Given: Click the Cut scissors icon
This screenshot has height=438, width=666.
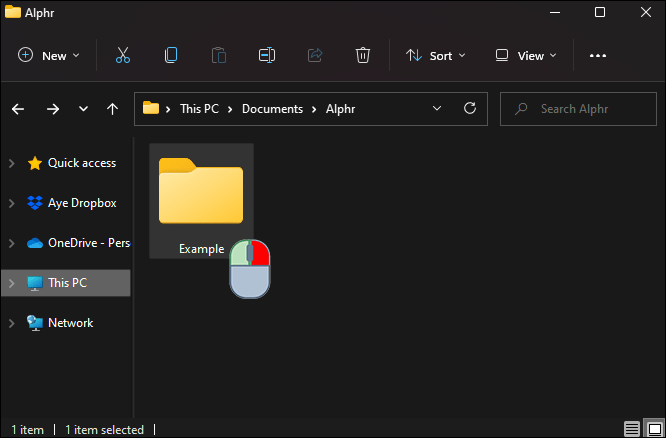Looking at the screenshot, I should point(123,55).
